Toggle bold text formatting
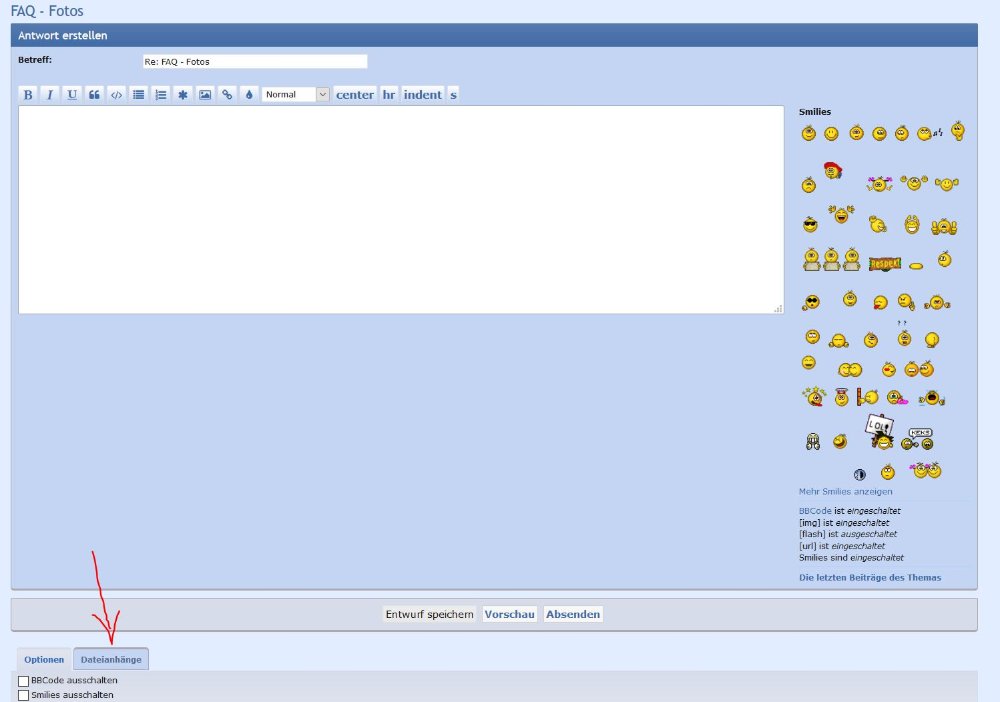Screen dimensions: 1000x702 tap(28, 95)
